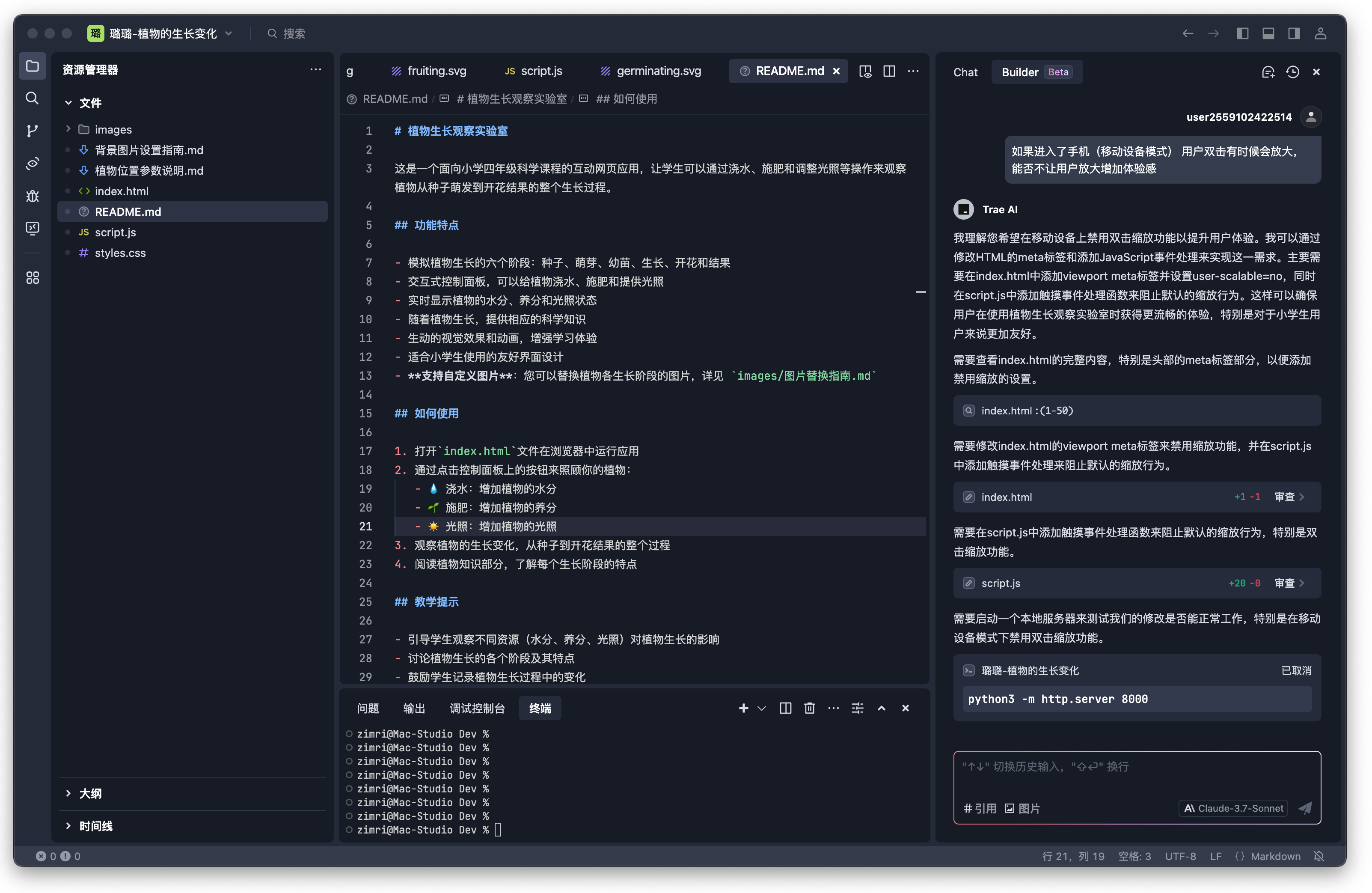The image size is (1372, 893).
Task: Open the Explorer view in activity bar
Action: tap(32, 66)
